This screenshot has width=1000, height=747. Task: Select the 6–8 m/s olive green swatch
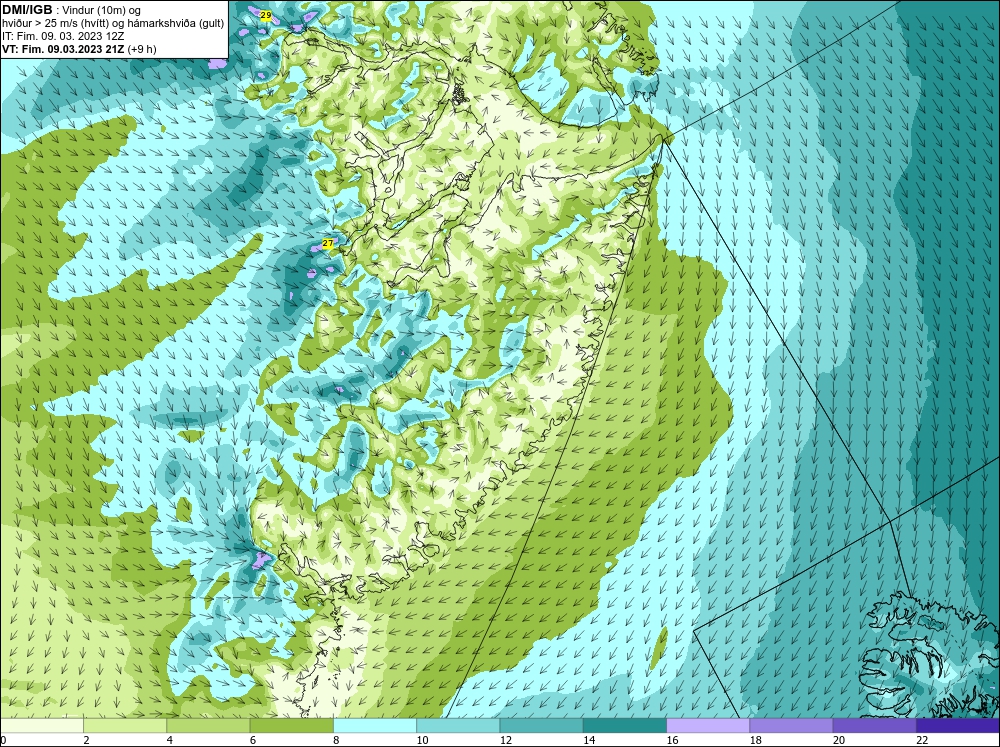pos(291,726)
